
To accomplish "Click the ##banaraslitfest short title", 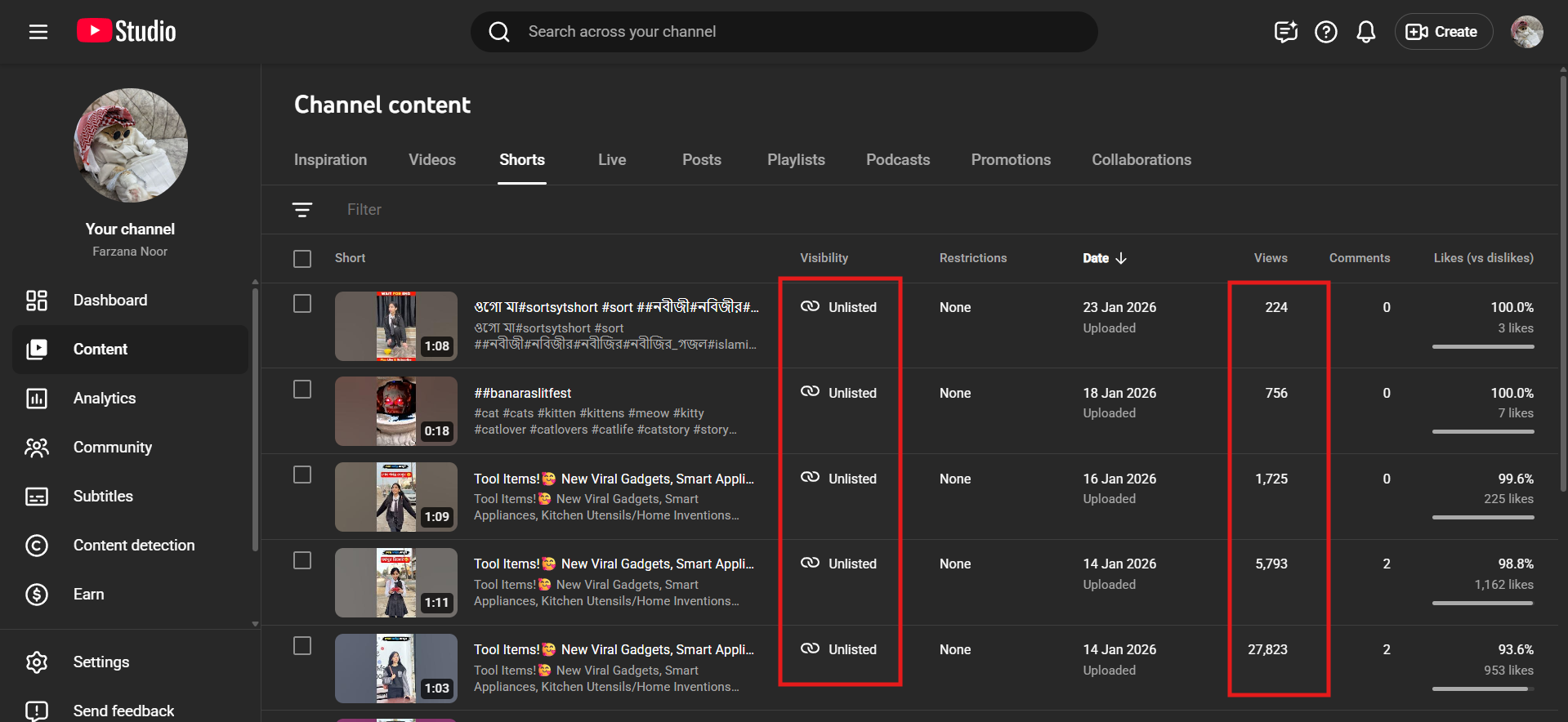I will (523, 393).
